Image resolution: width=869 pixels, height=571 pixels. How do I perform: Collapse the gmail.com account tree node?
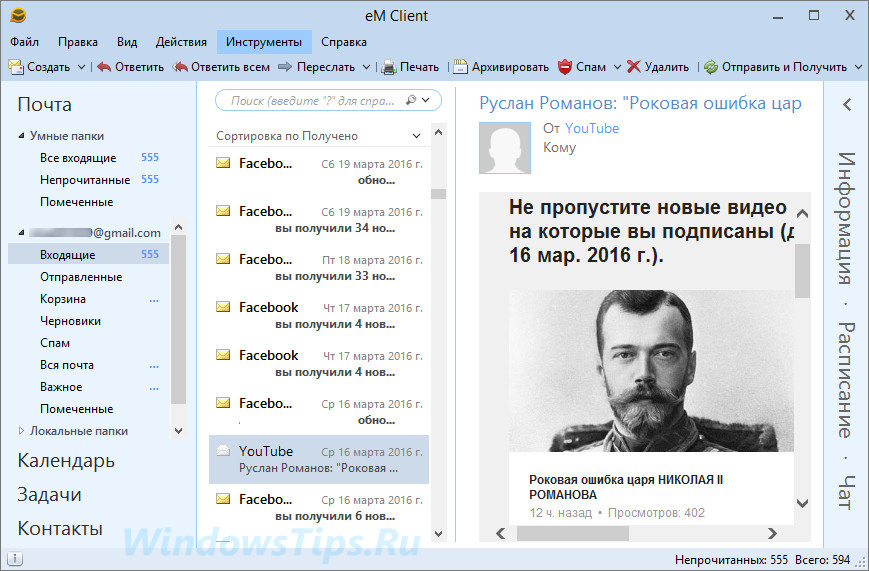[x=21, y=232]
